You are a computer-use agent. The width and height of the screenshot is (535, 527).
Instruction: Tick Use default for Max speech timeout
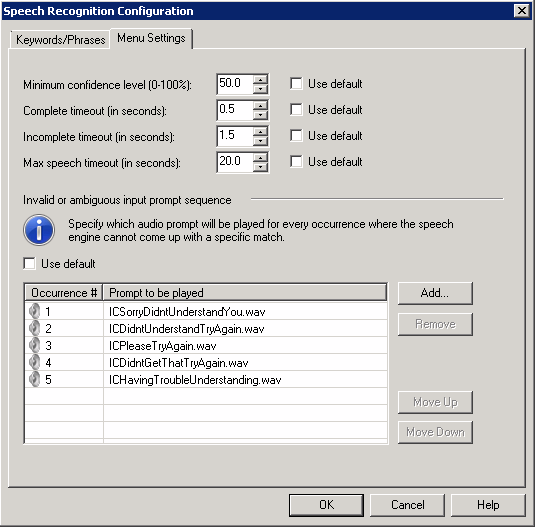pyautogui.click(x=296, y=161)
